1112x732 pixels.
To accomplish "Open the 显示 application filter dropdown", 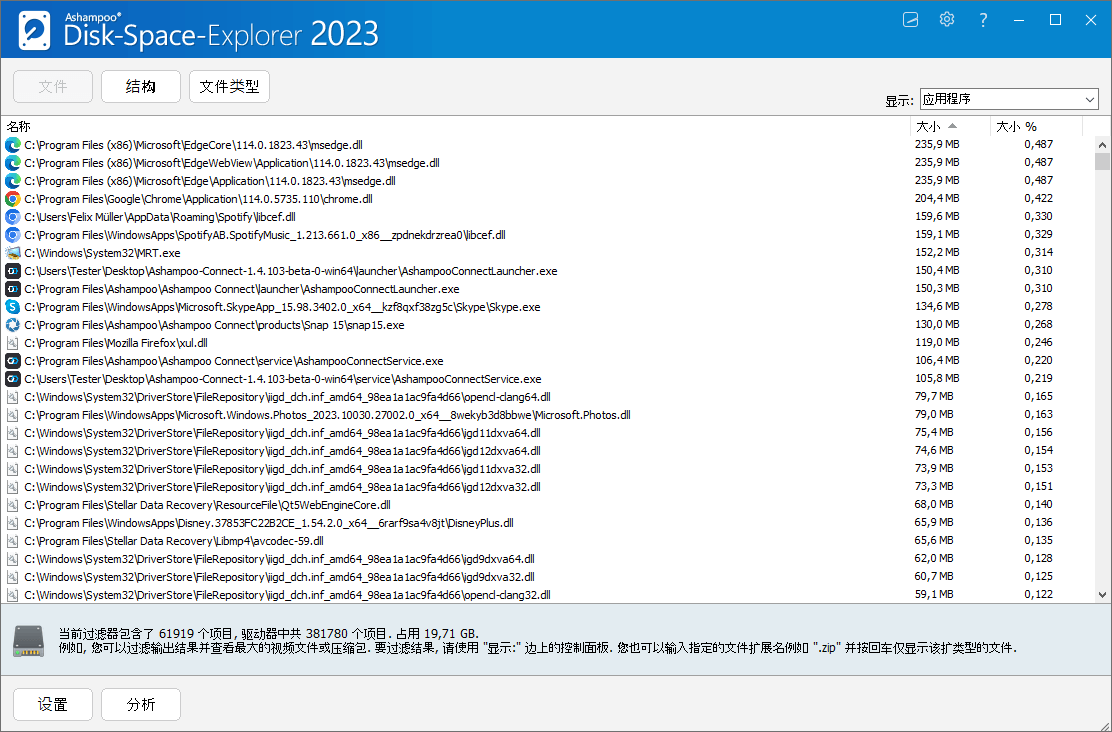I will (1008, 99).
